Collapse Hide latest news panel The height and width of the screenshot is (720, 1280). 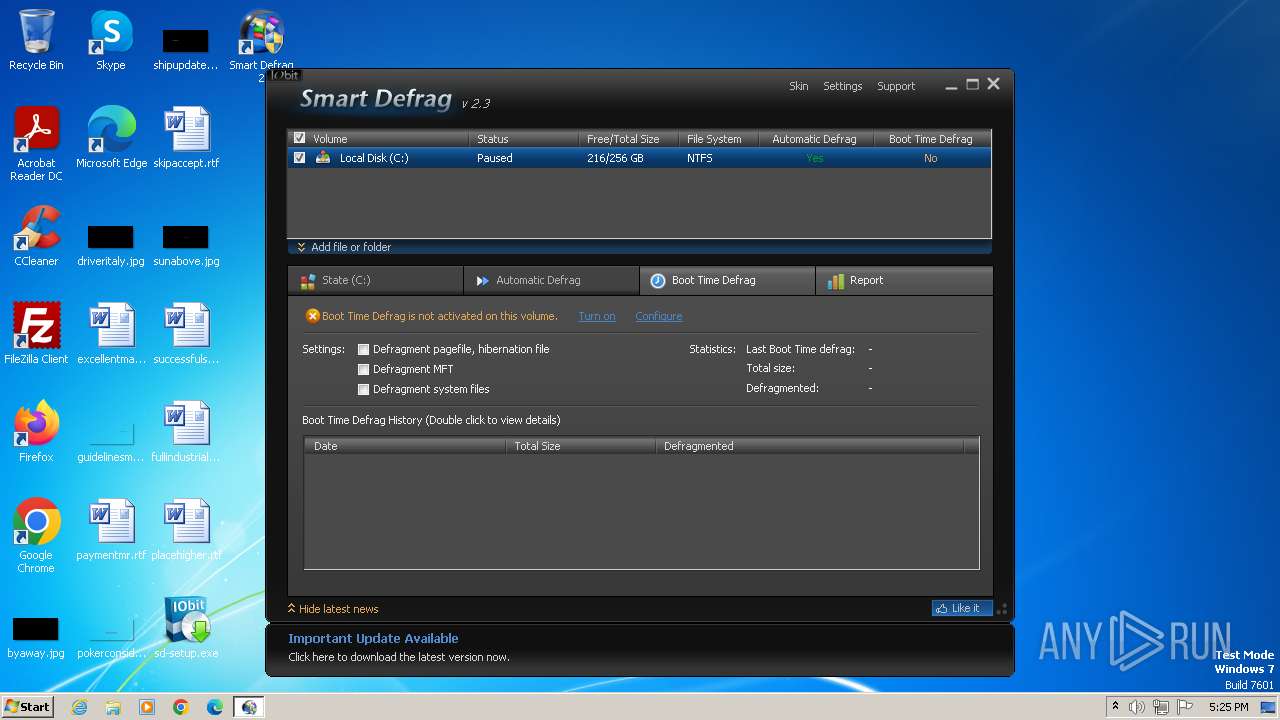333,609
